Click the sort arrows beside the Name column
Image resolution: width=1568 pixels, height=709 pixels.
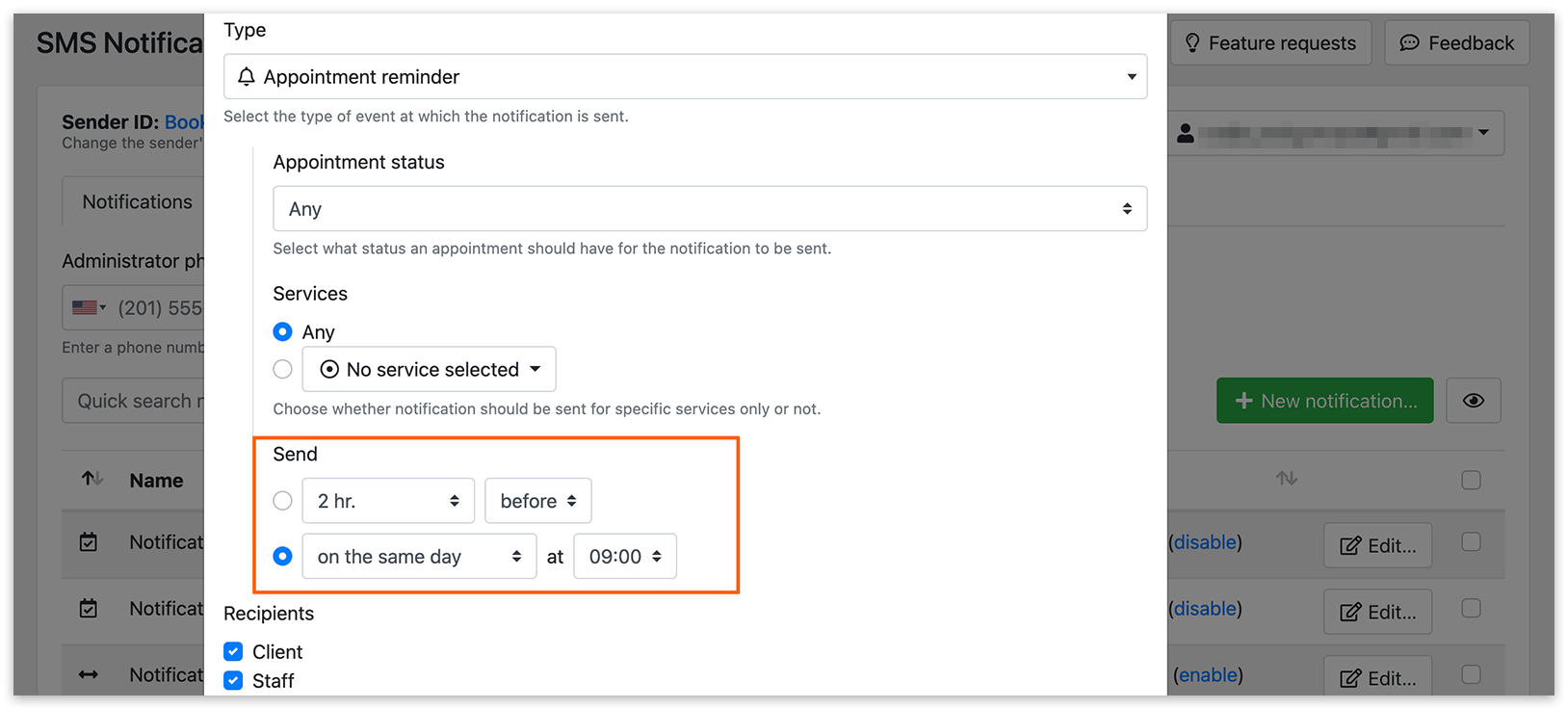pos(91,479)
